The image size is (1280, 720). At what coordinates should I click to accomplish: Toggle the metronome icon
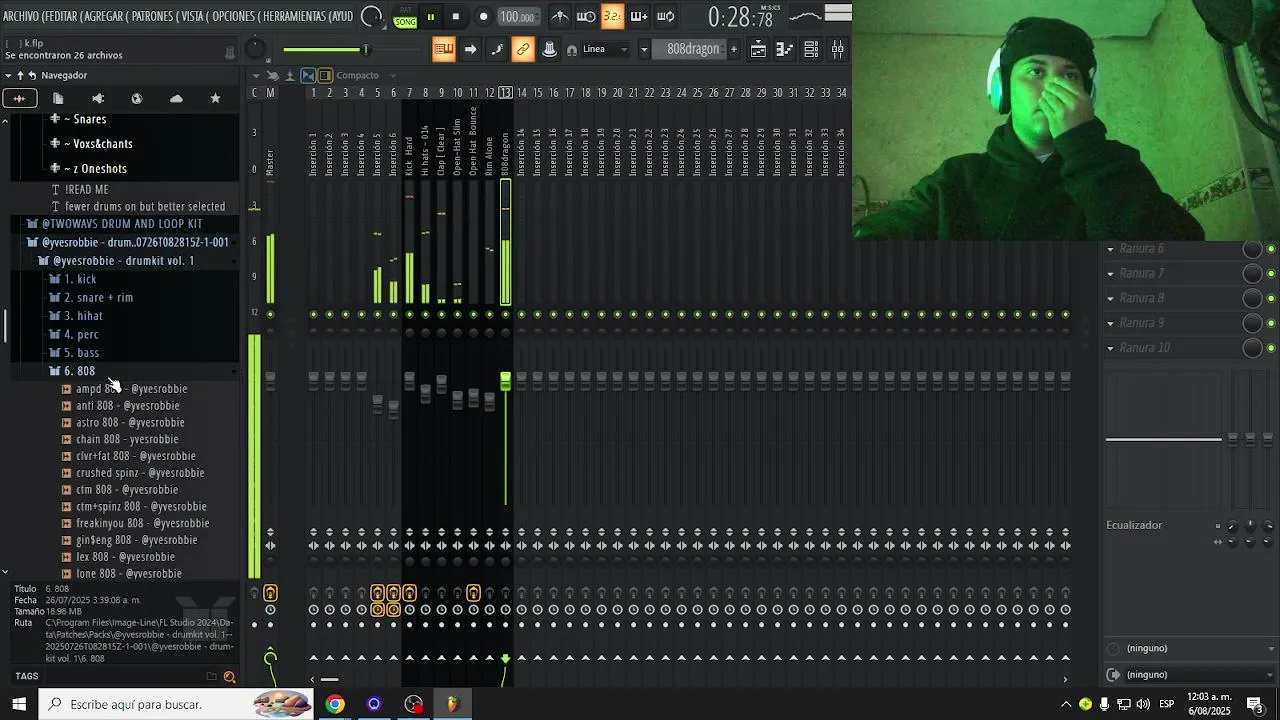click(x=560, y=17)
